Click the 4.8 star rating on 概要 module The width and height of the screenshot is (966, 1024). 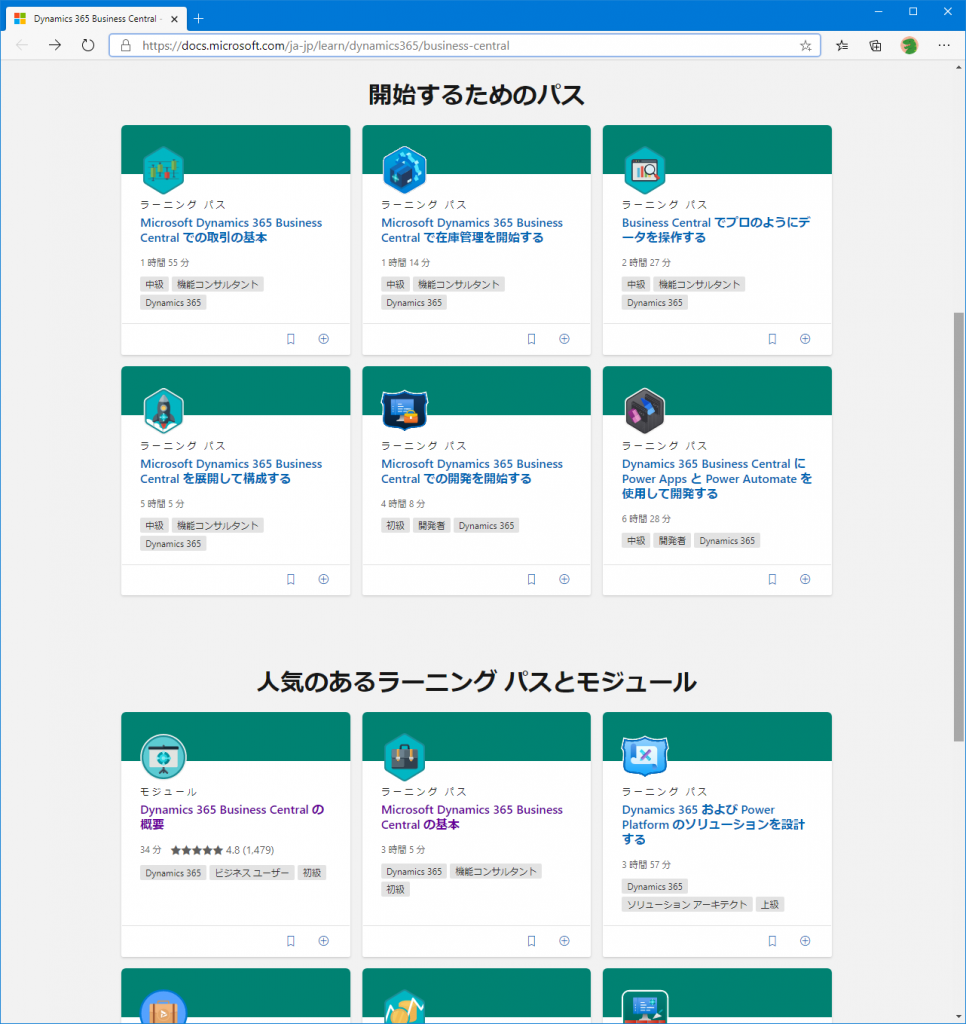click(x=222, y=850)
